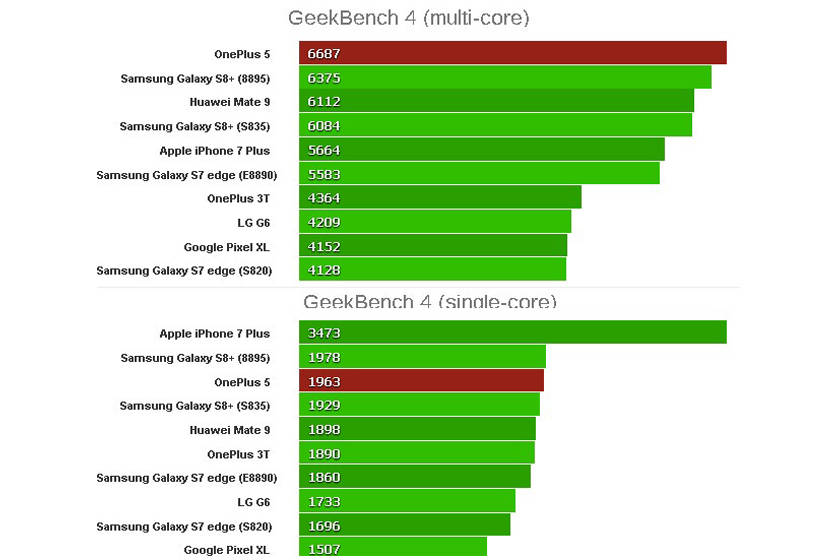840x560 pixels.
Task: Click the Samsung Galaxy S7 edge (S820) 1696 bar
Action: (404, 525)
